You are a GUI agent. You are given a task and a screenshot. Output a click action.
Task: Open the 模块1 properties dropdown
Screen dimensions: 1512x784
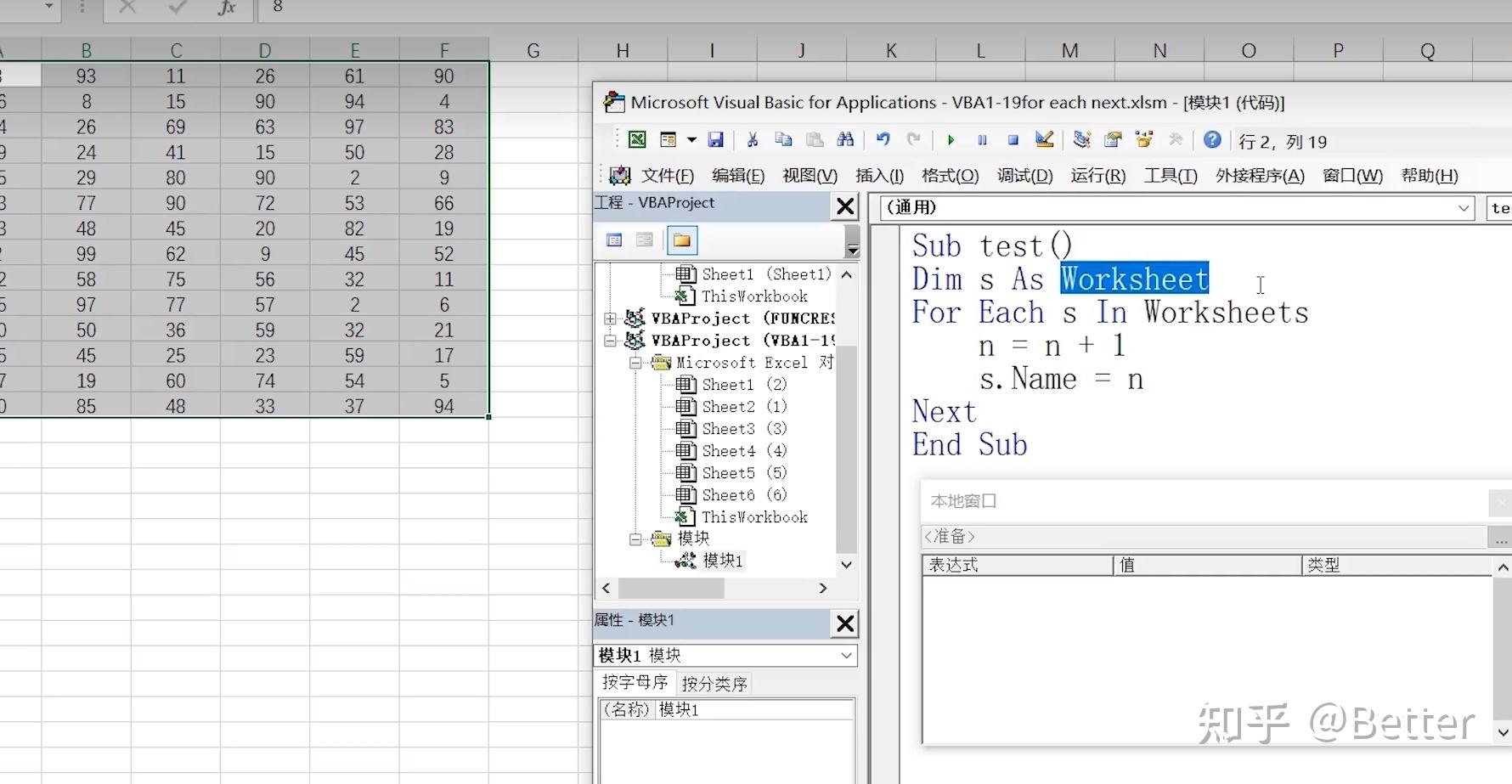(725, 655)
